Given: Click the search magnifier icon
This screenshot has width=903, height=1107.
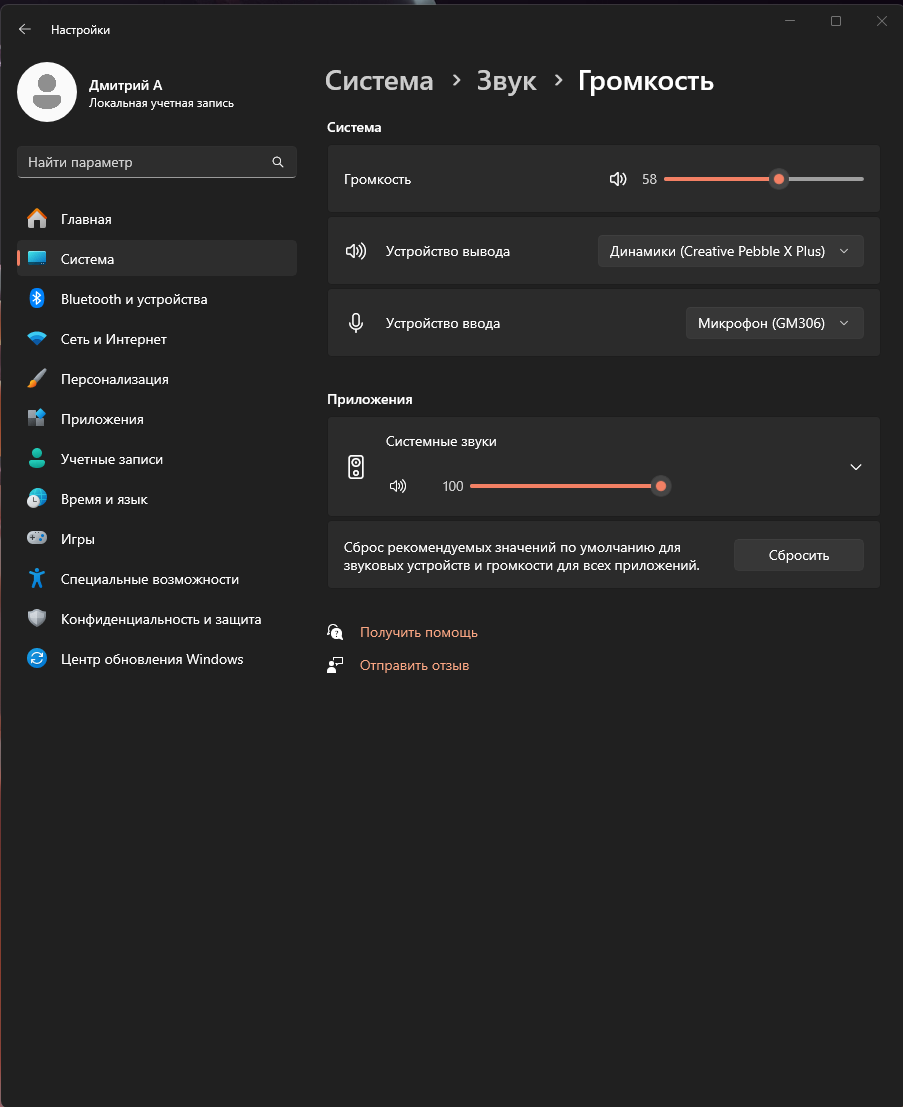Looking at the screenshot, I should tap(278, 162).
